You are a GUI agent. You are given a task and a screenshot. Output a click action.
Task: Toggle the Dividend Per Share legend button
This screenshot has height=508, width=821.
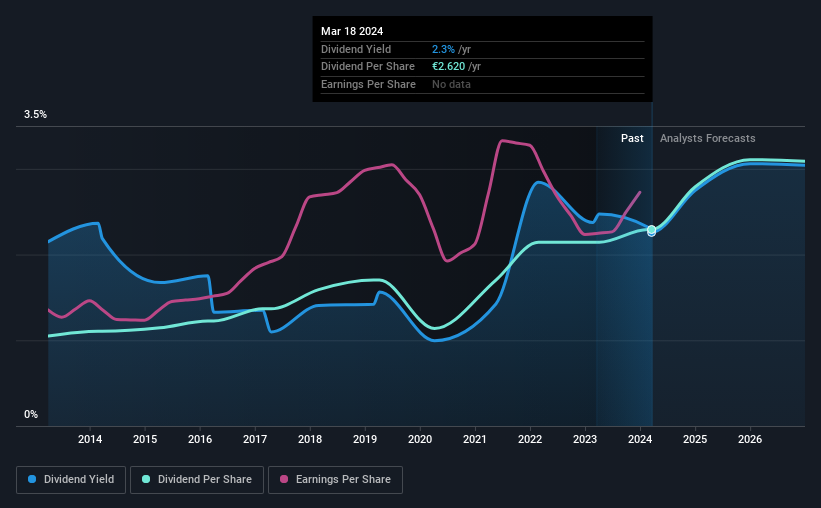tap(197, 480)
